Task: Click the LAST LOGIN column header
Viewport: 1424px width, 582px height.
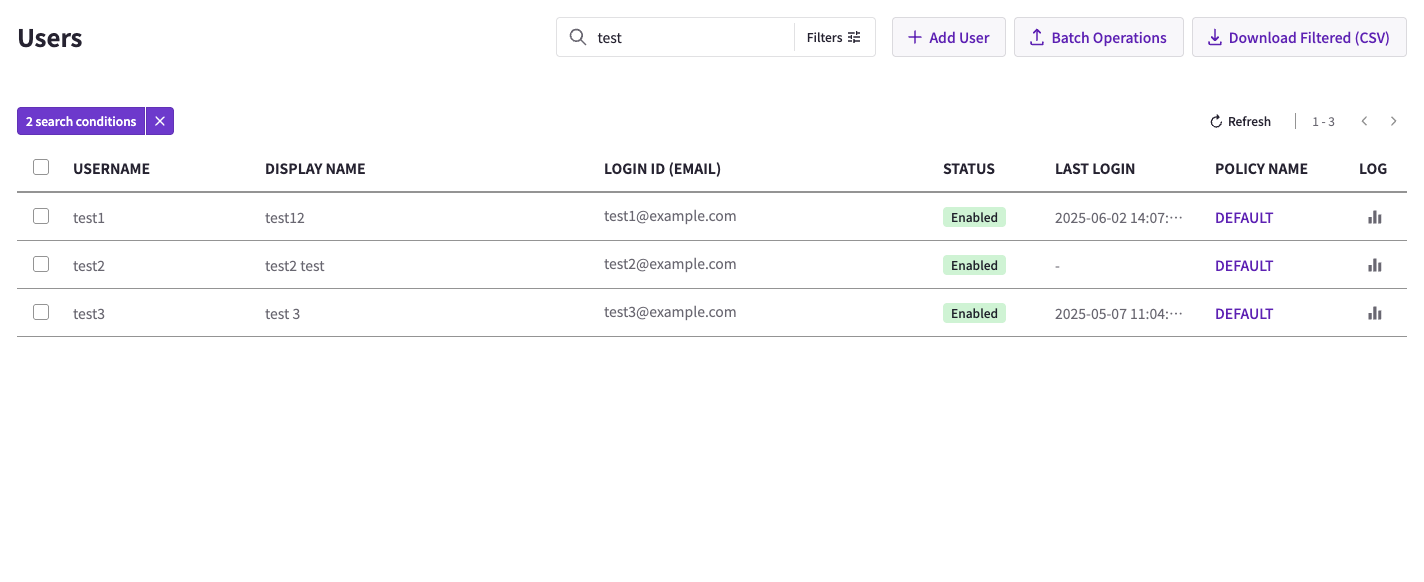Action: [x=1095, y=169]
